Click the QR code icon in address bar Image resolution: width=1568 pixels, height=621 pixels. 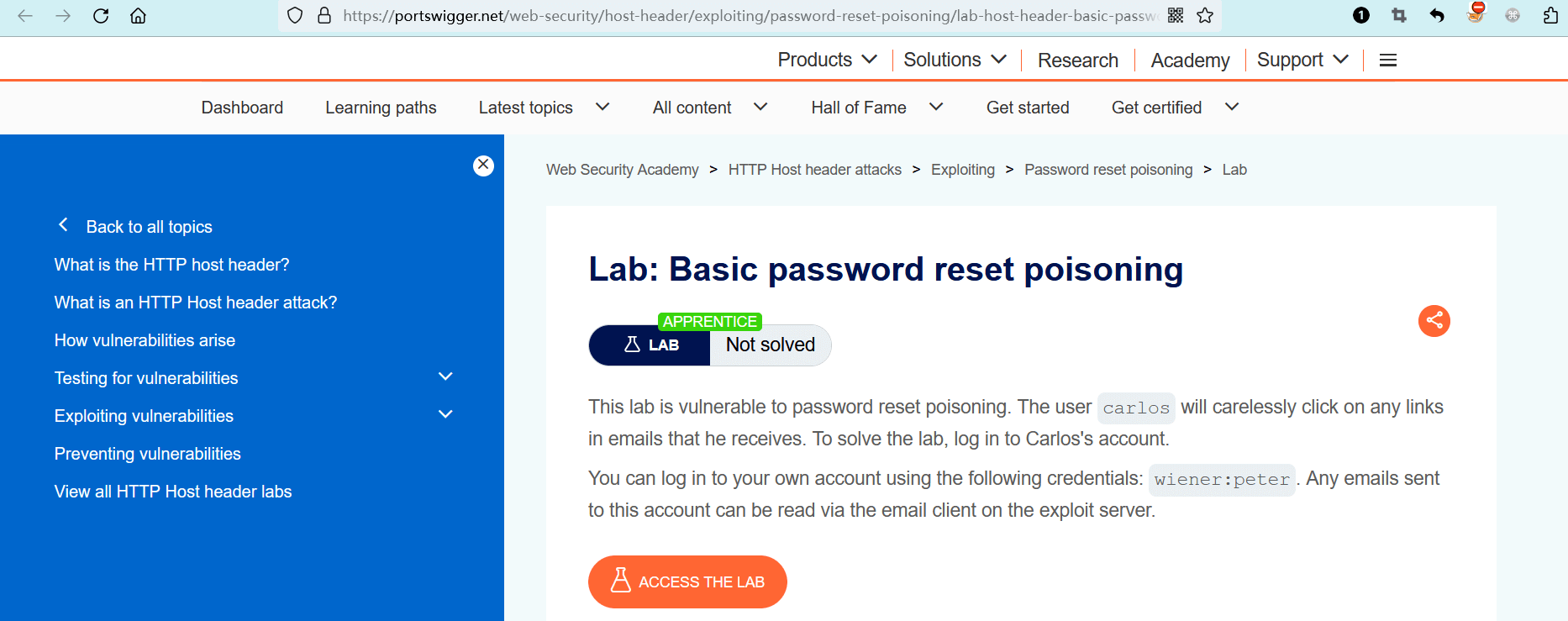coord(1176,16)
